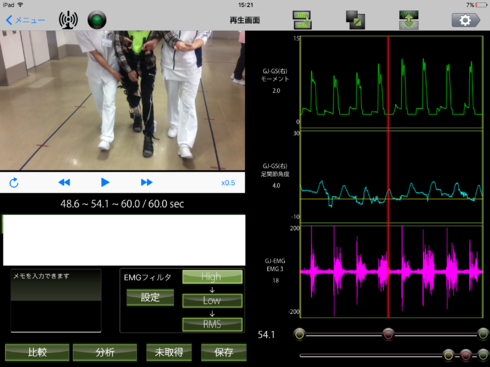Click the 54.1 time value beside slider
This screenshot has width=490, height=367.
click(266, 335)
